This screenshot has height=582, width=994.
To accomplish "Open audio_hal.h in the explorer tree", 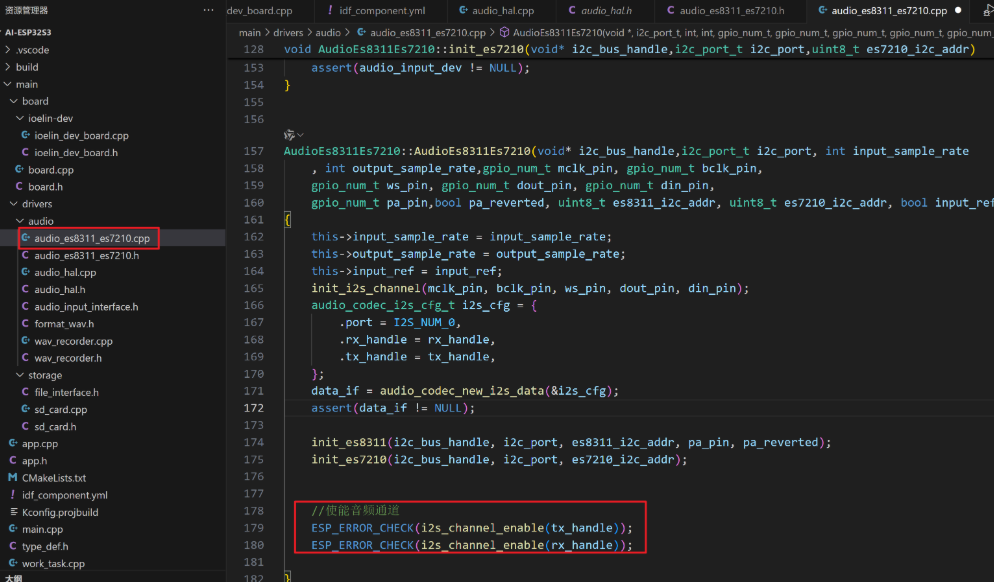I will [x=60, y=289].
